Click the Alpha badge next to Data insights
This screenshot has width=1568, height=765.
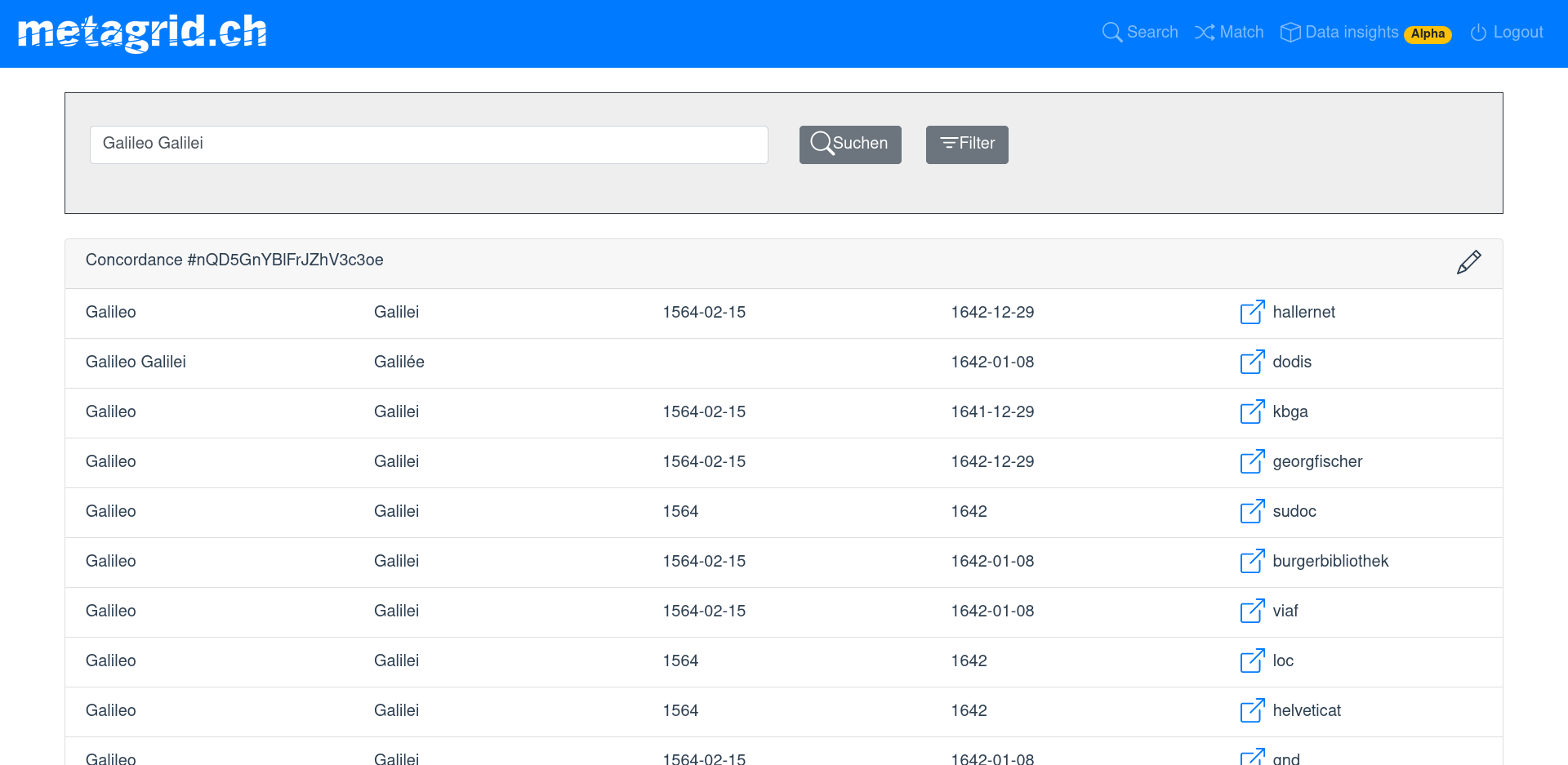1428,34
